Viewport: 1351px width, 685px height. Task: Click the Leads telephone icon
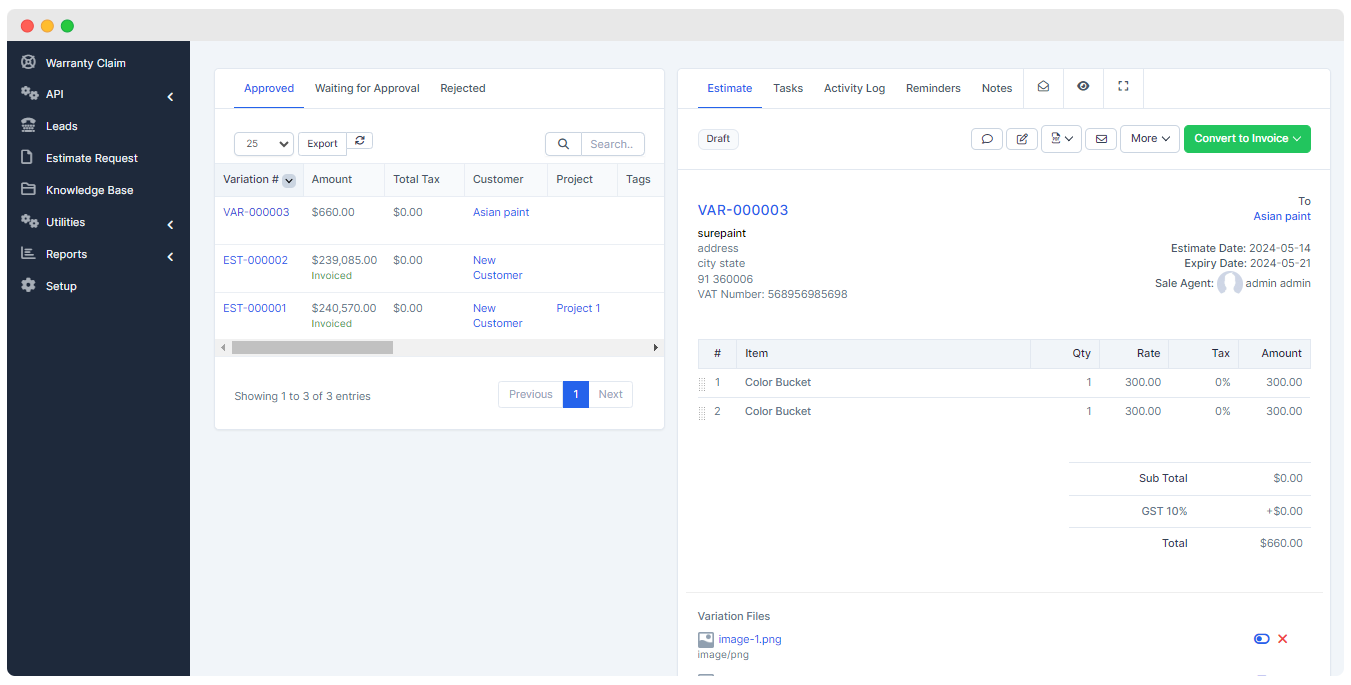(28, 126)
